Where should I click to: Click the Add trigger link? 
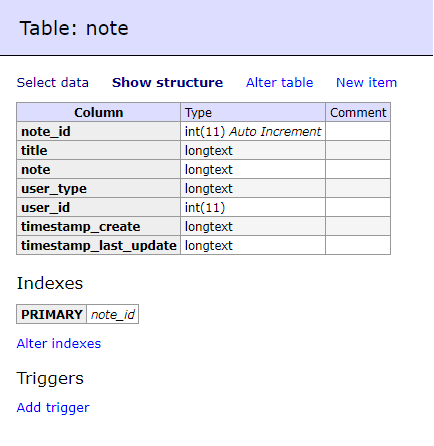(x=53, y=408)
